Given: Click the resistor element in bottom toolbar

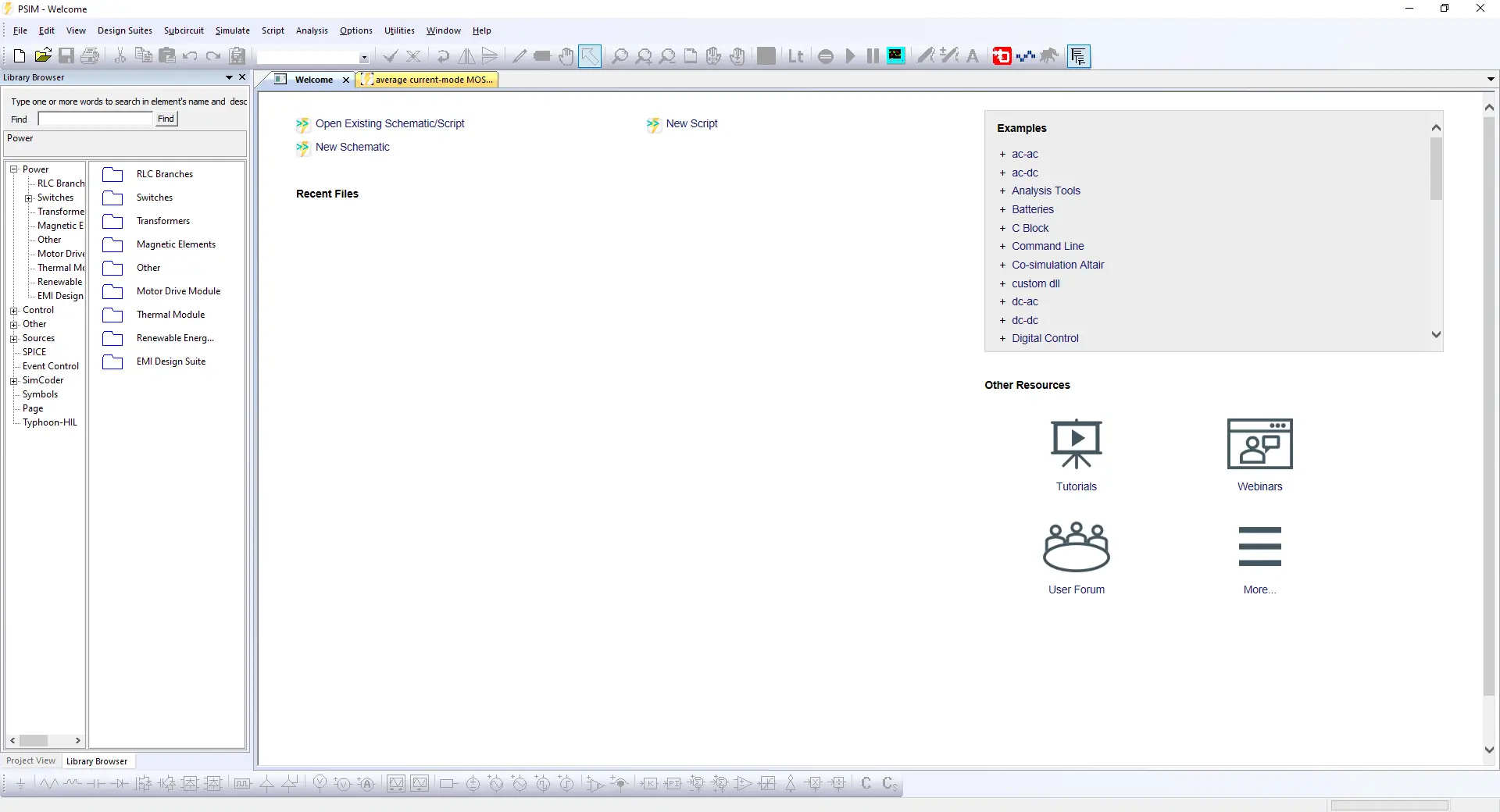Looking at the screenshot, I should [48, 783].
